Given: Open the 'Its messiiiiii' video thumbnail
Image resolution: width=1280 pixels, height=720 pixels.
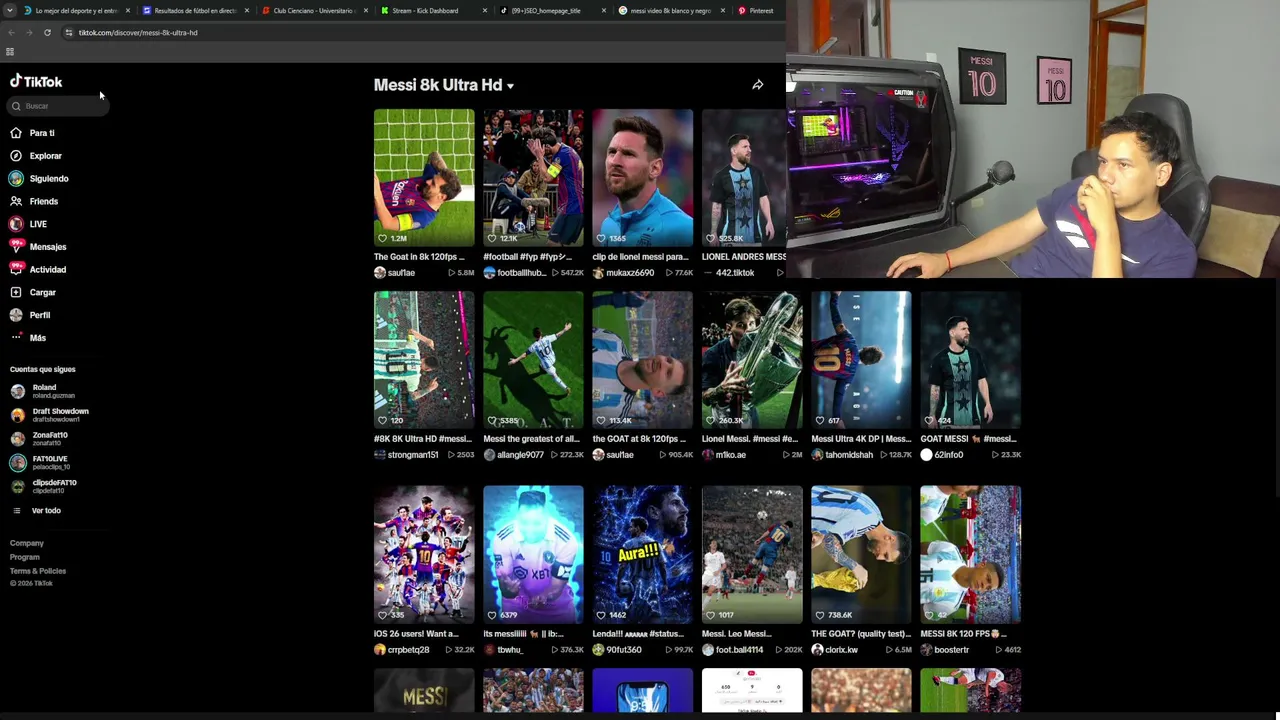Looking at the screenshot, I should [533, 555].
